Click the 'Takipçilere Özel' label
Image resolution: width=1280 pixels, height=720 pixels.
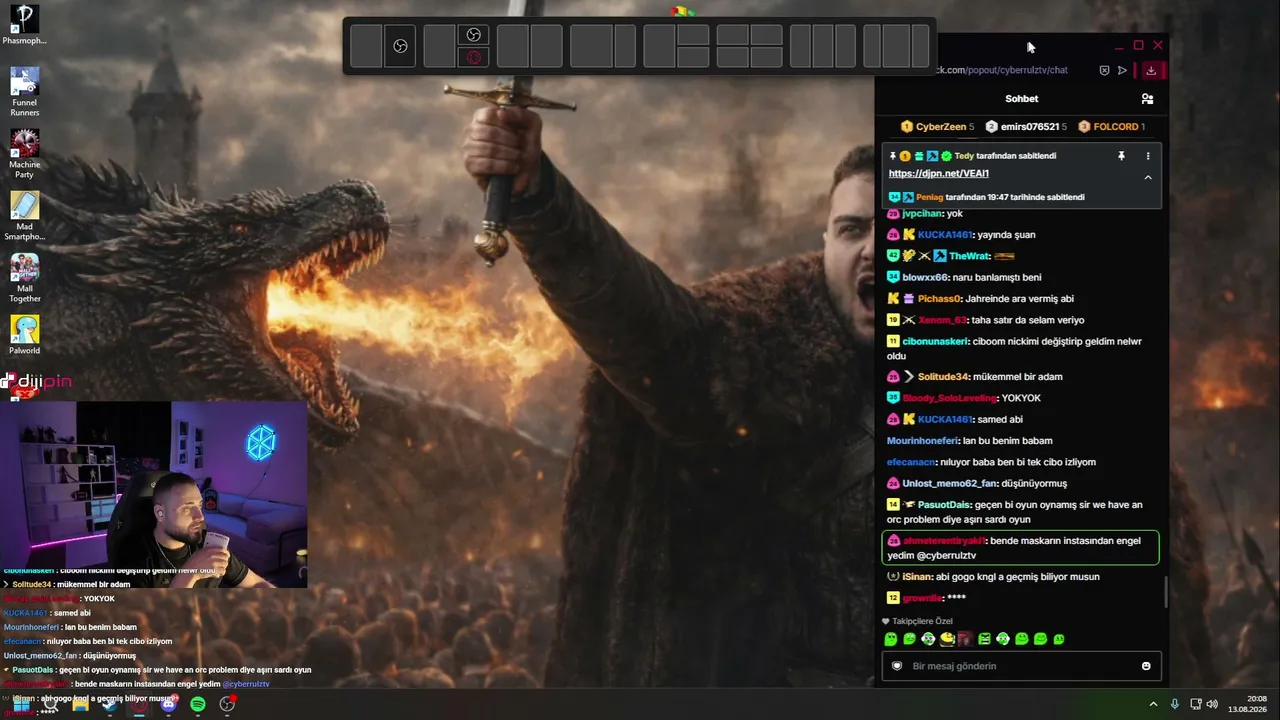(922, 621)
